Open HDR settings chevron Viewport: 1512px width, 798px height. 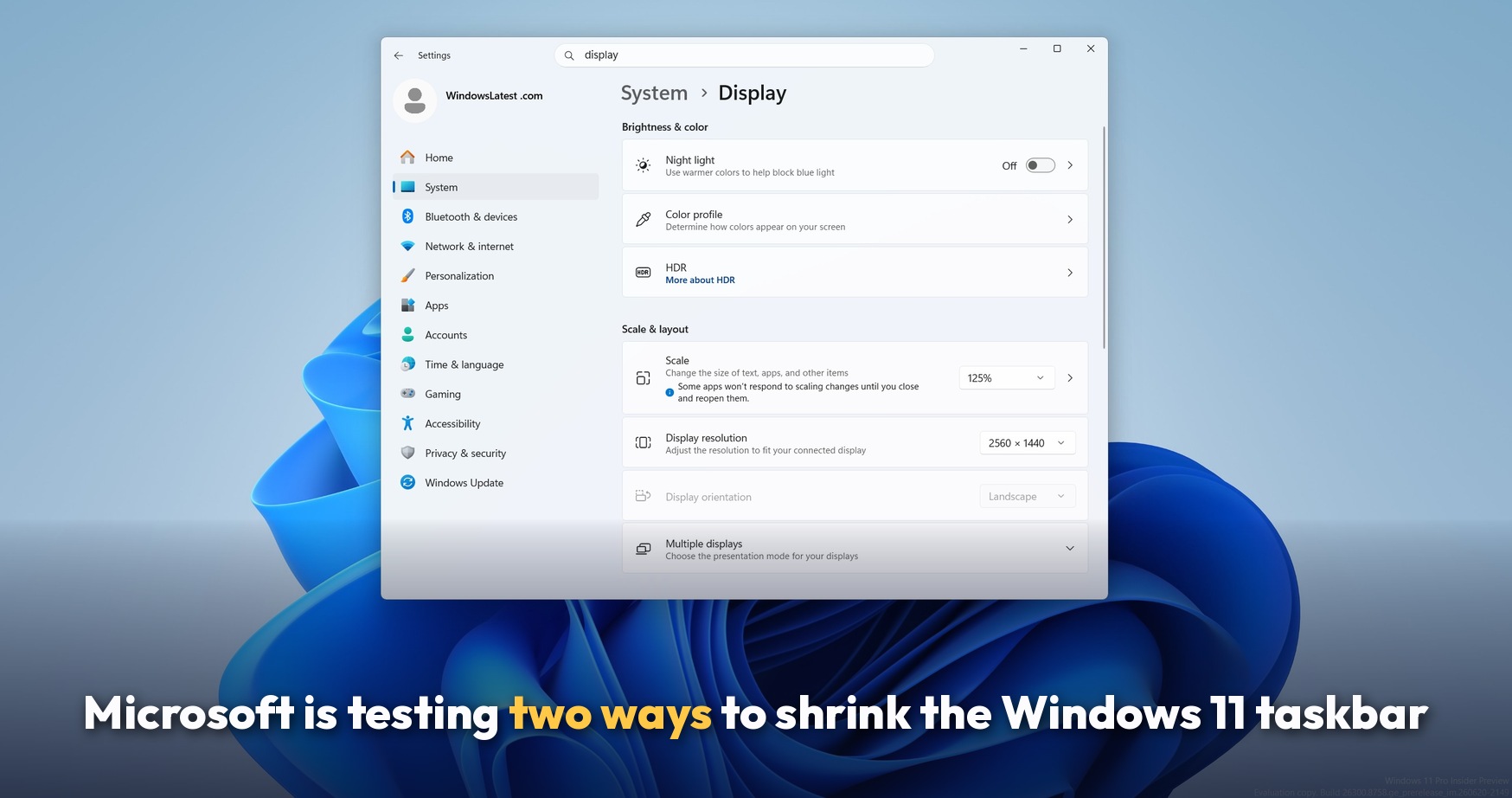(x=1070, y=273)
